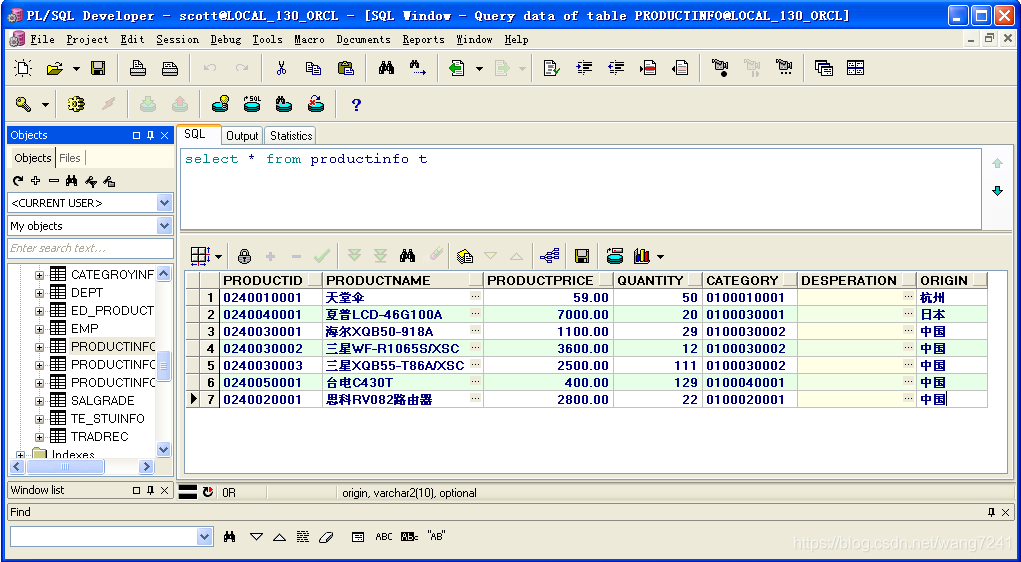Click the Rollback icon in session toolbar

(x=180, y=104)
